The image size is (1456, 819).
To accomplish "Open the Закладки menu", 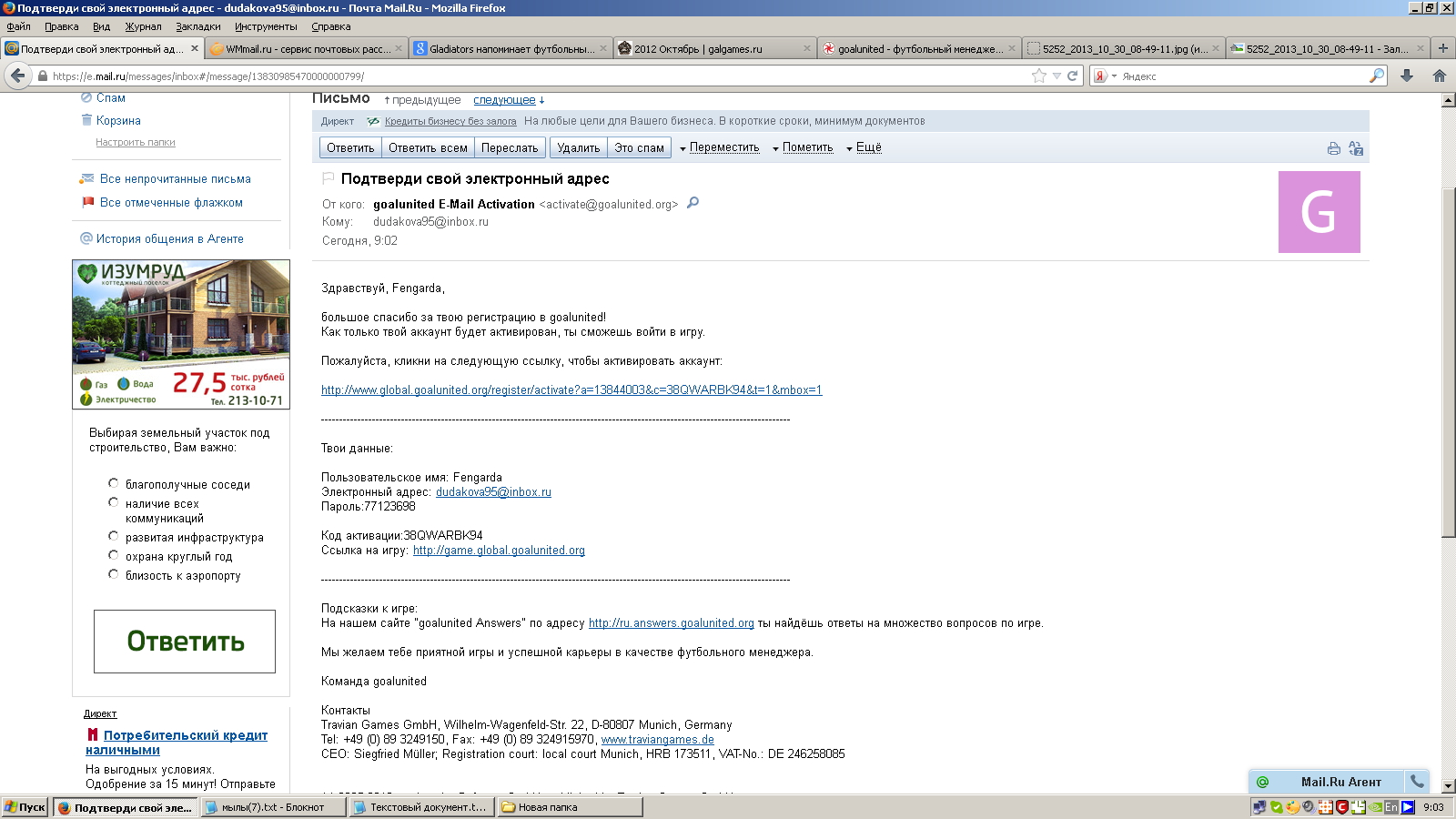I will pos(198,26).
